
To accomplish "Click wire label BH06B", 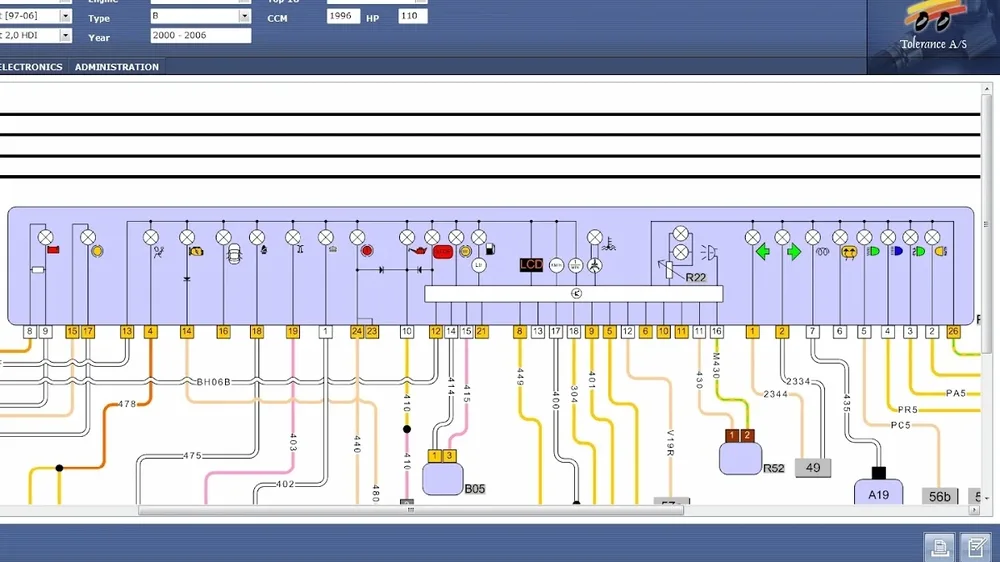I will point(214,382).
